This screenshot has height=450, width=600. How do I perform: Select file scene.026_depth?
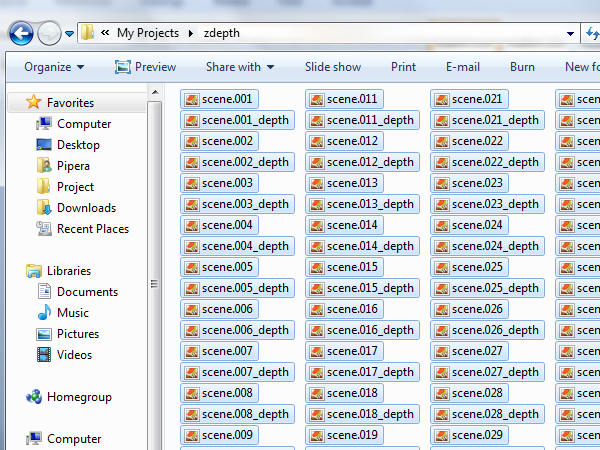point(488,330)
